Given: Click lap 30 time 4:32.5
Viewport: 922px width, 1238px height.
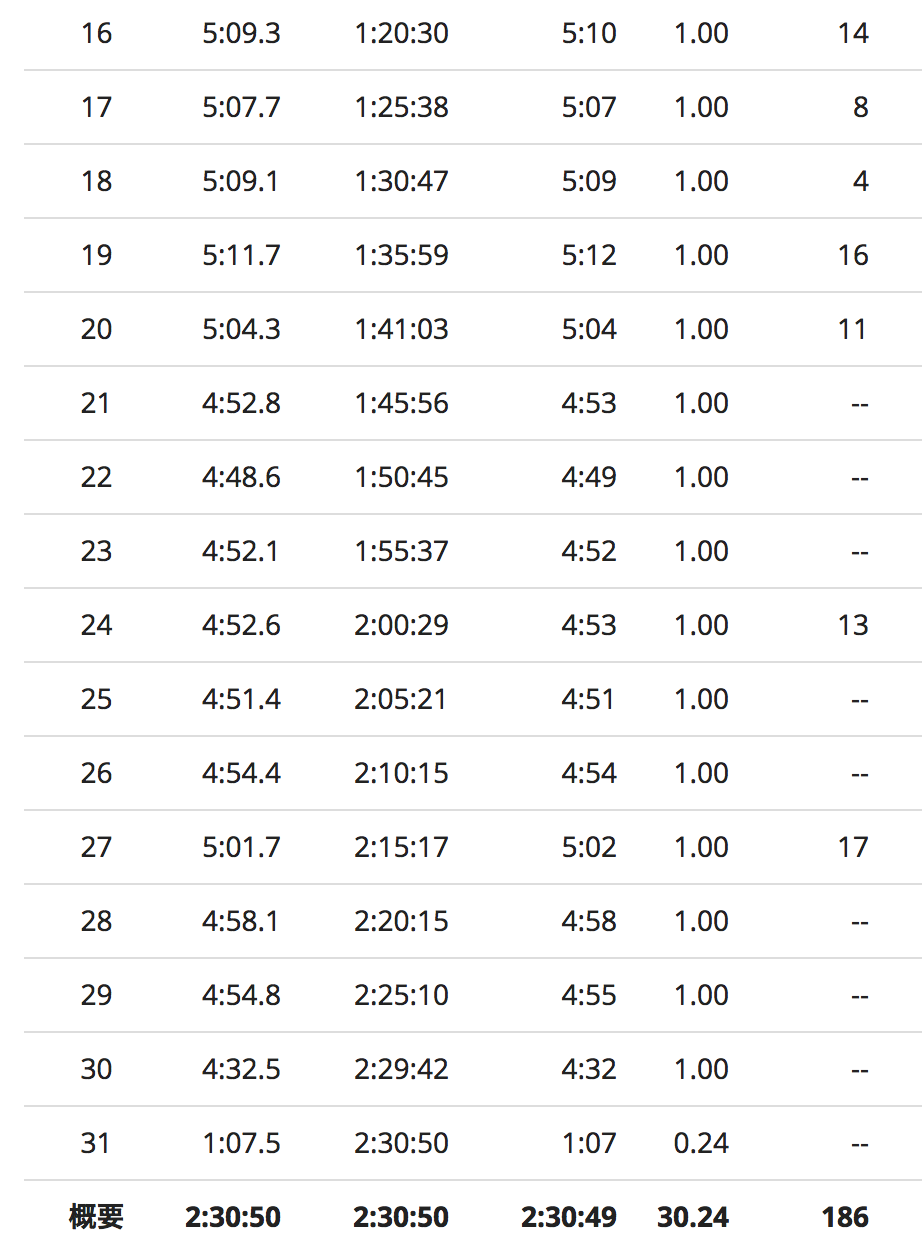Looking at the screenshot, I should (x=241, y=1069).
